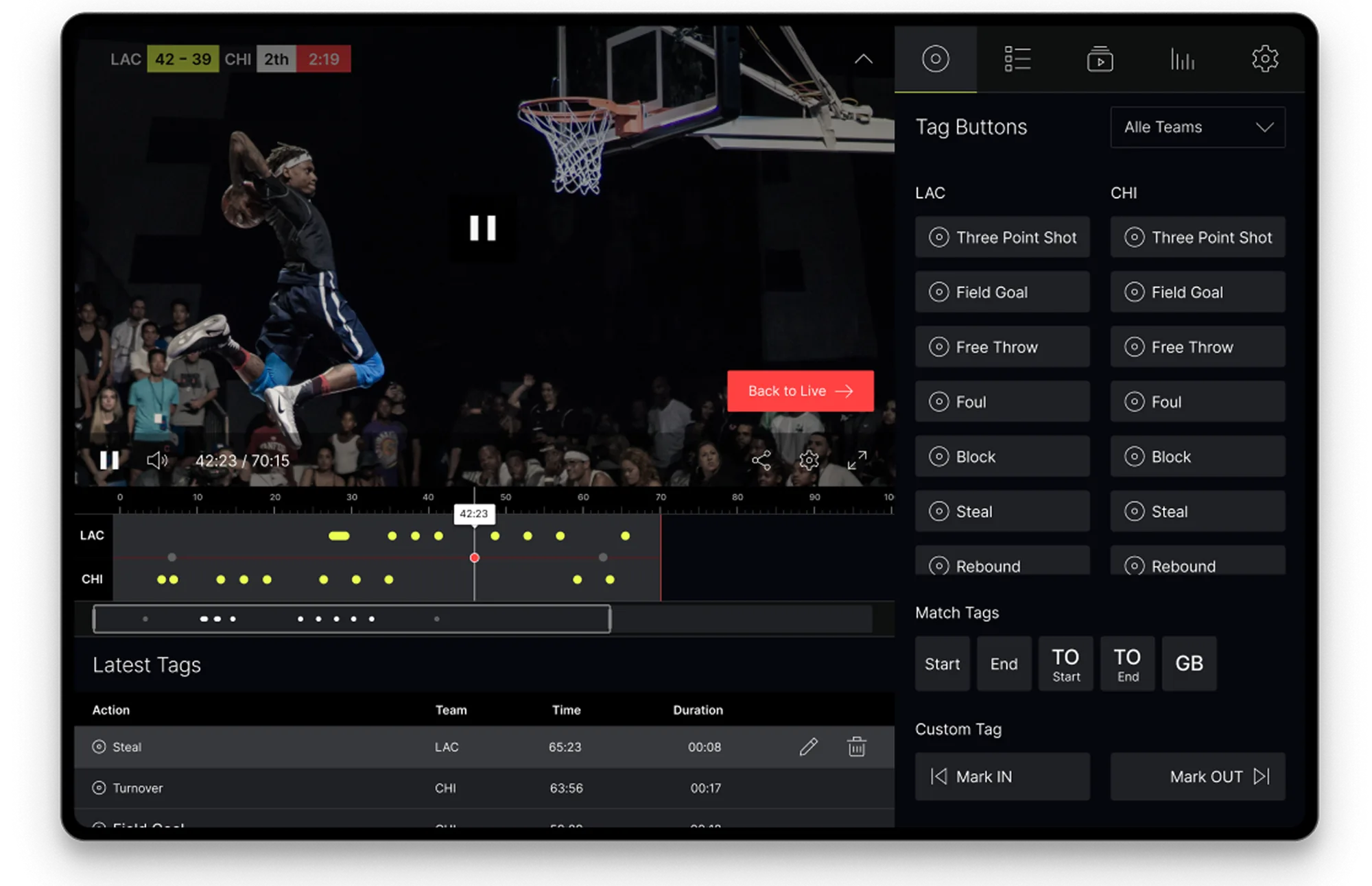The image size is (1372, 886).
Task: Click the 65:23 time cell
Action: tap(565, 747)
